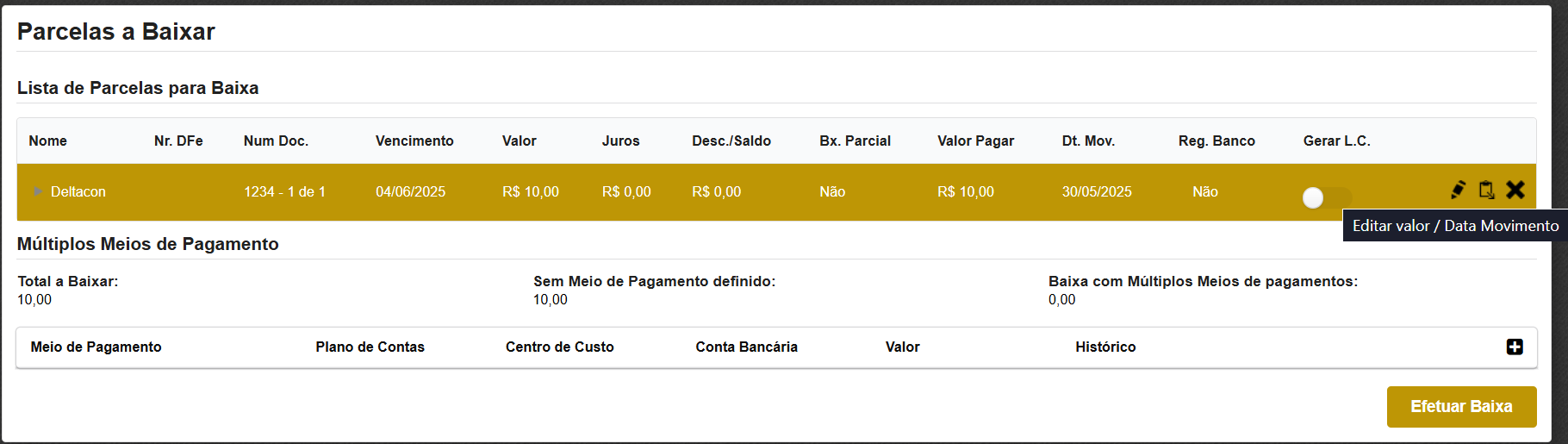Click the Valor Pagar column header
This screenshot has height=444, width=1568.
pos(975,141)
